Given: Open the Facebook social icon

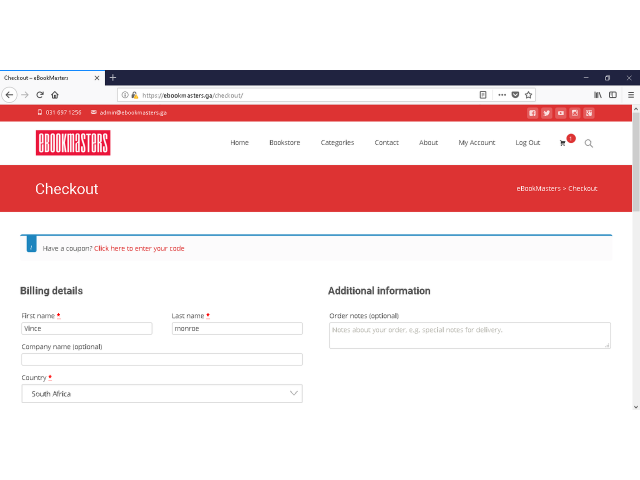Looking at the screenshot, I should pyautogui.click(x=532, y=113).
